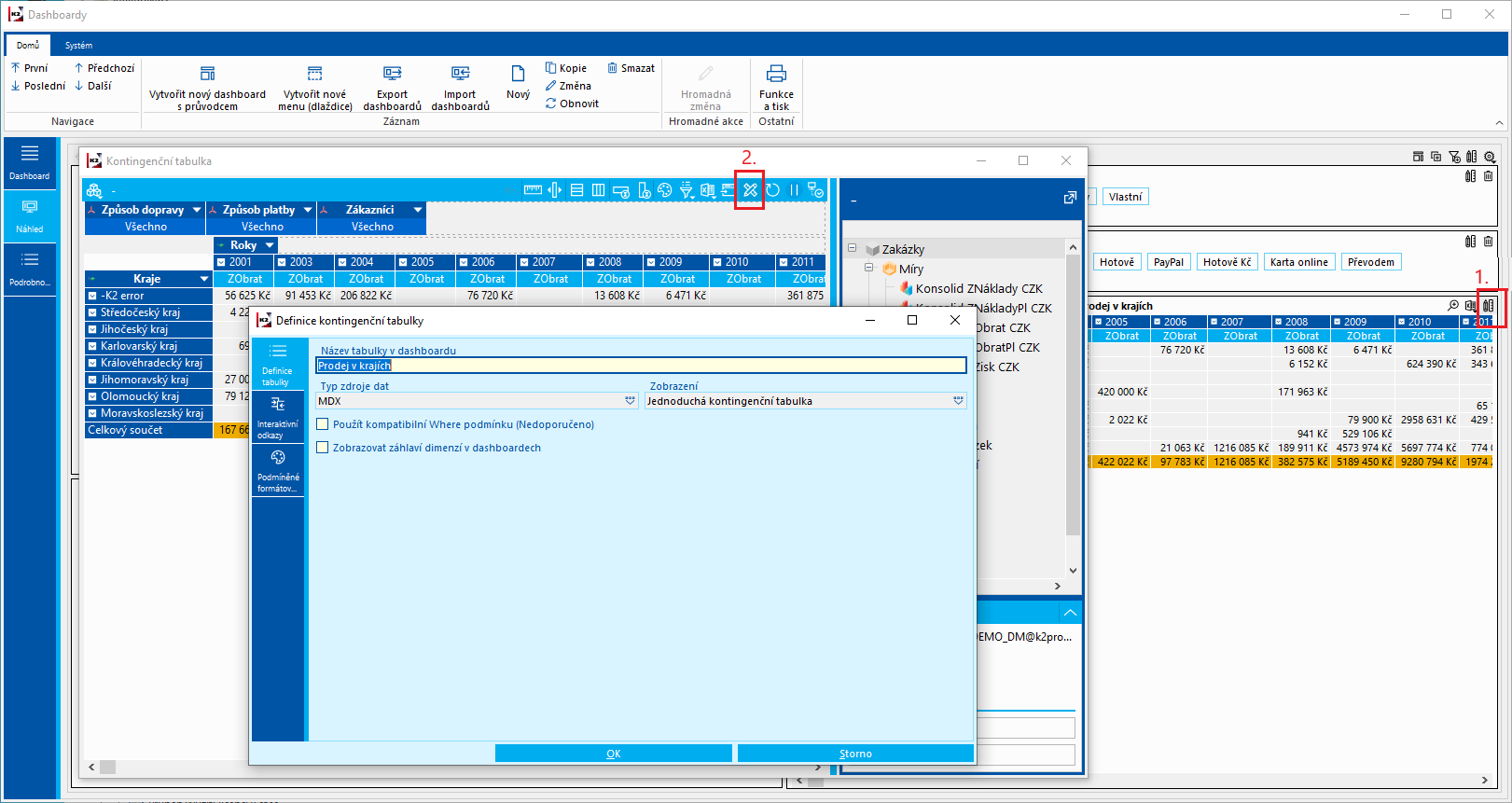This screenshot has height=803, width=1512.
Task: Toggle the Moravskoslezský kraj row checkbox
Action: 92,413
